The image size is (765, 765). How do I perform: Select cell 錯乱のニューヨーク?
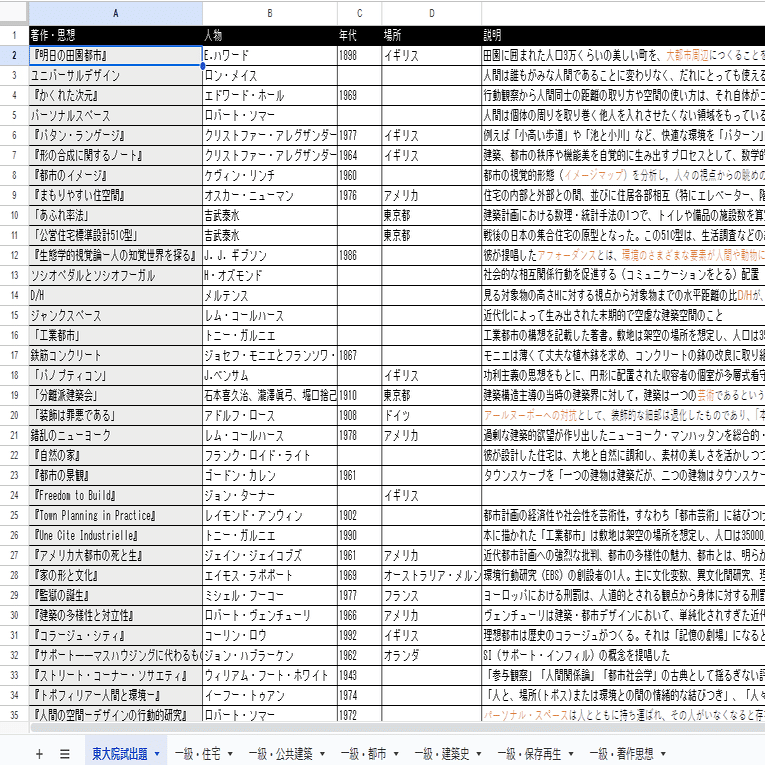click(116, 436)
